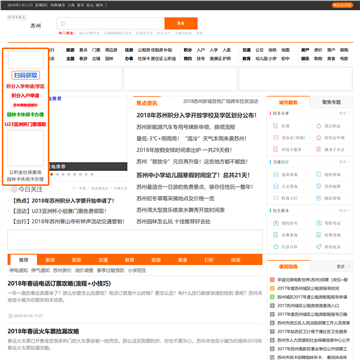360x360 pixels.
Task: Open 积分入户申请 link in side panel
Action: [26, 96]
